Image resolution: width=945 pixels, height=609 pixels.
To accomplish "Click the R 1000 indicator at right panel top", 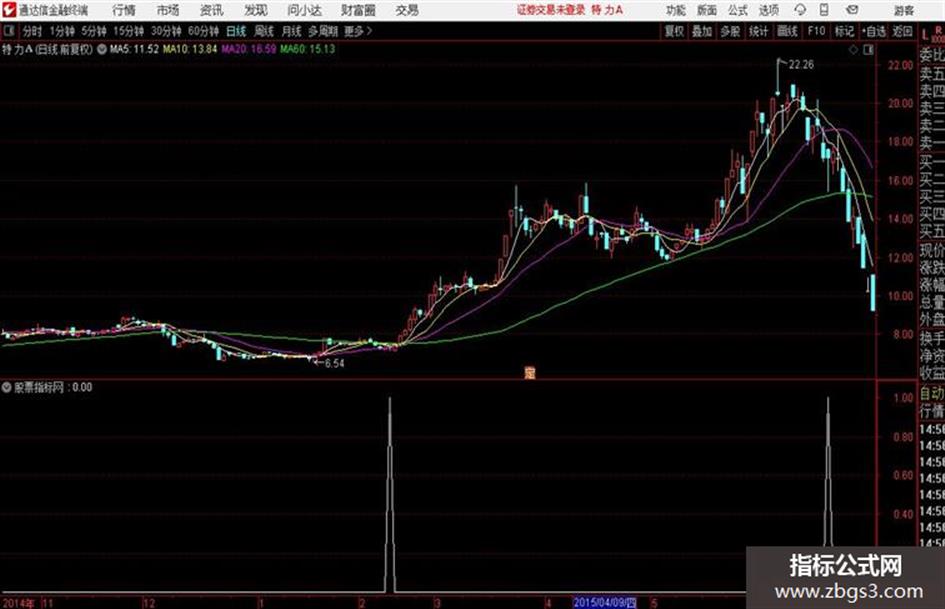I will [x=938, y=33].
